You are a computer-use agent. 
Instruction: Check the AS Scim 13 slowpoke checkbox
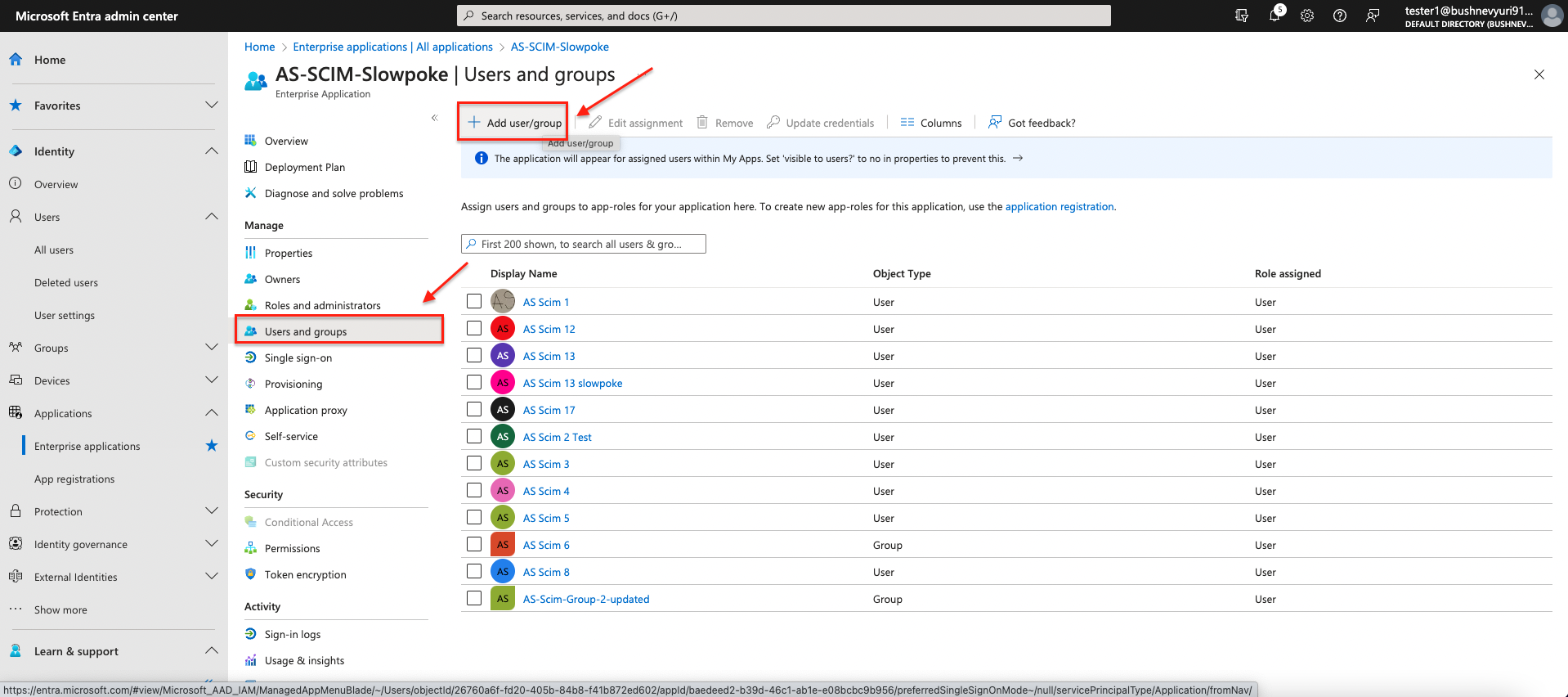(x=474, y=382)
